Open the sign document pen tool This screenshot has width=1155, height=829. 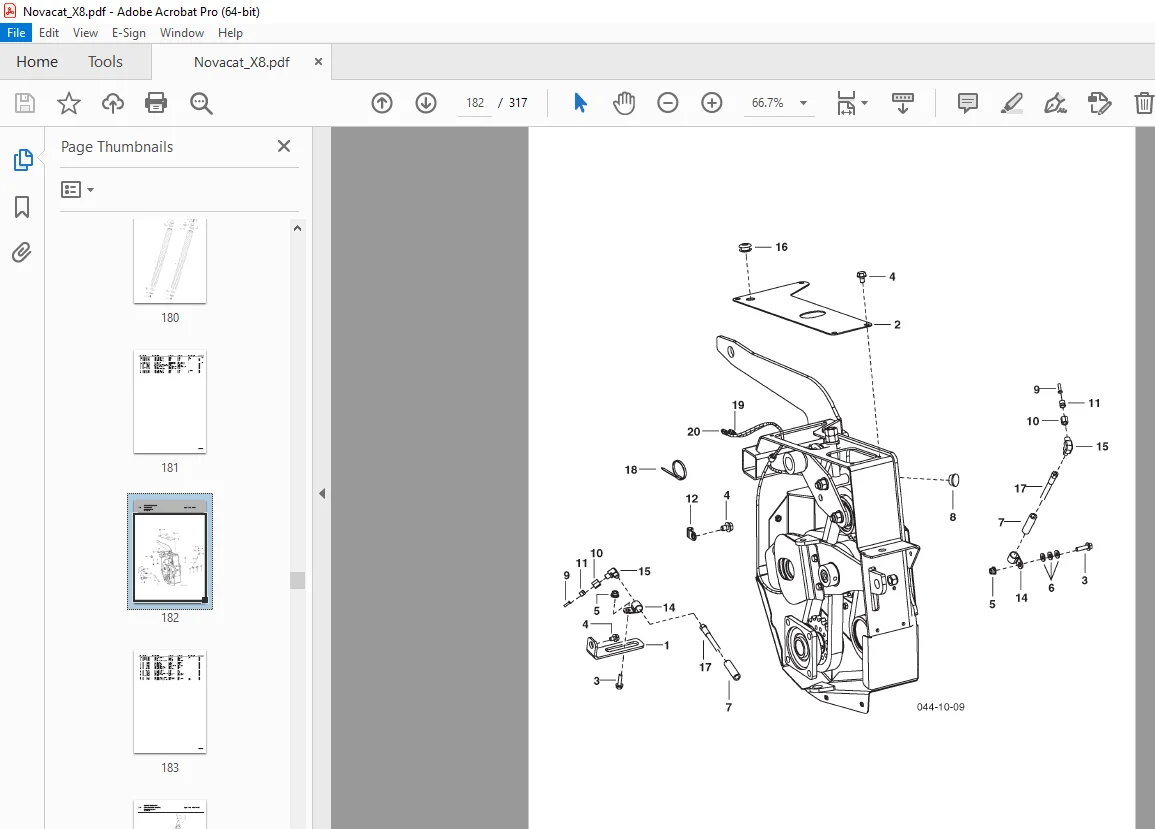click(1055, 103)
